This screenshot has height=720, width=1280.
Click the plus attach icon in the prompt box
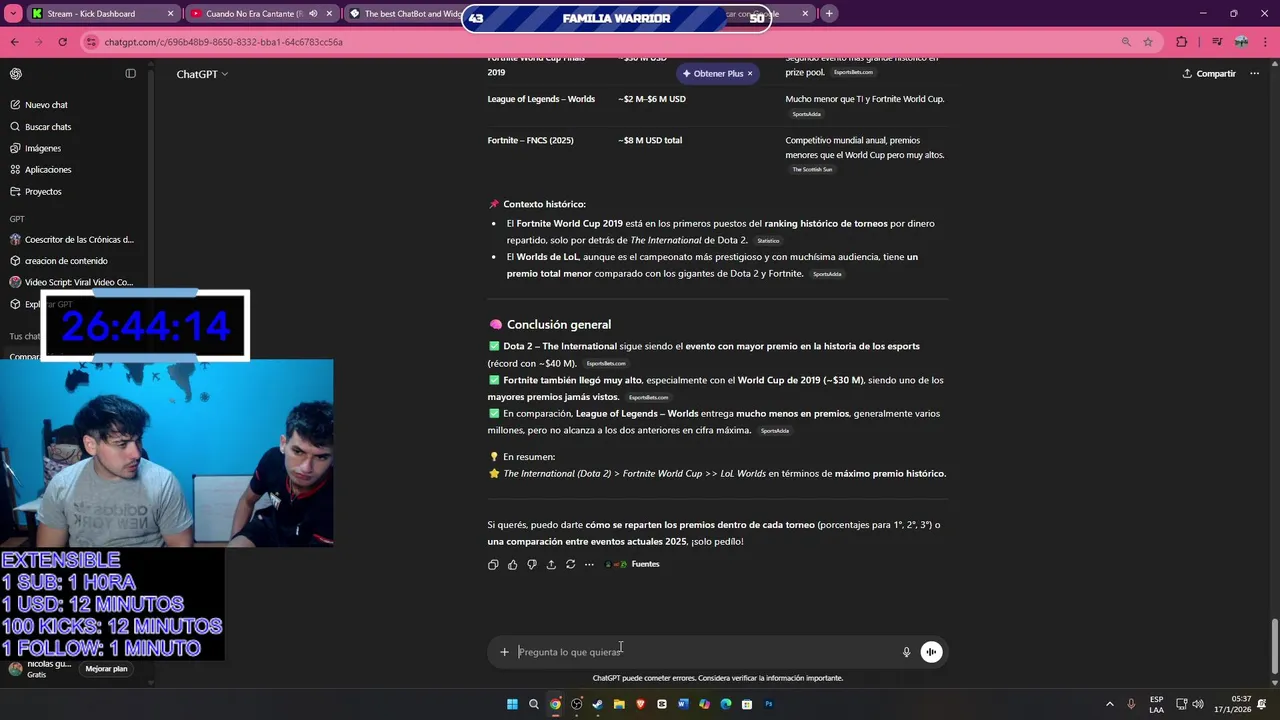pyautogui.click(x=504, y=652)
